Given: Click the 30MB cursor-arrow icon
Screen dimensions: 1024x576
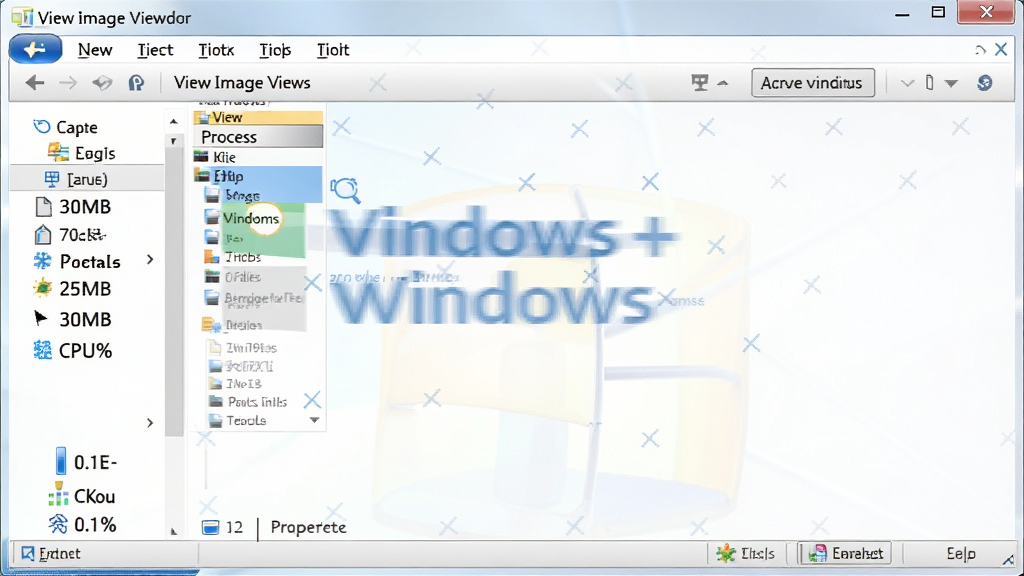Looking at the screenshot, I should point(40,318).
